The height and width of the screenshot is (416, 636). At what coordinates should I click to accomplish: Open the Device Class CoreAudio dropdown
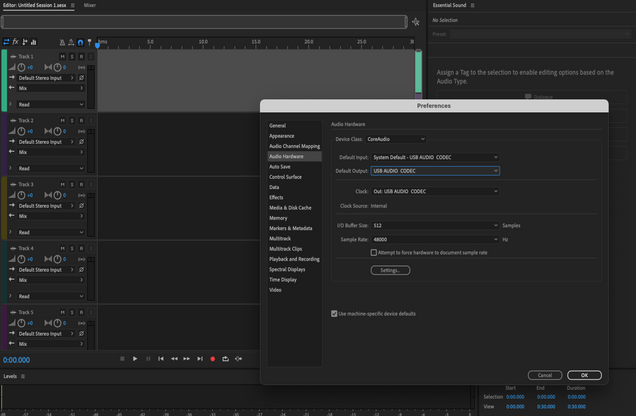(x=395, y=139)
